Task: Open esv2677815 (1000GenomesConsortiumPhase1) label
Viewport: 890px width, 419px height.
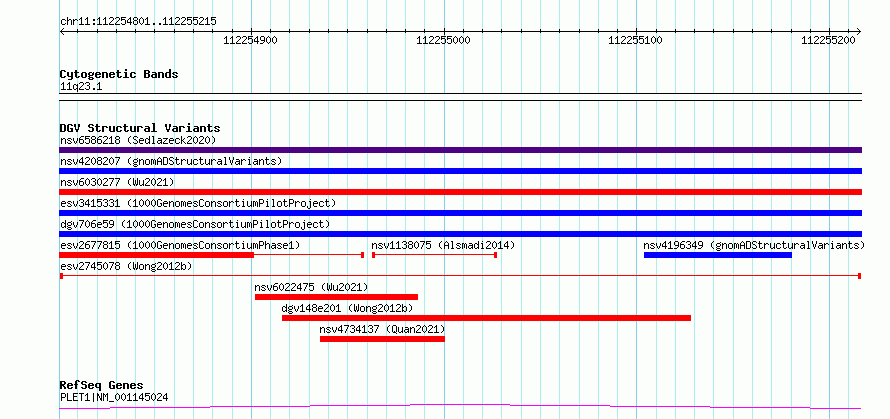Action: point(180,245)
